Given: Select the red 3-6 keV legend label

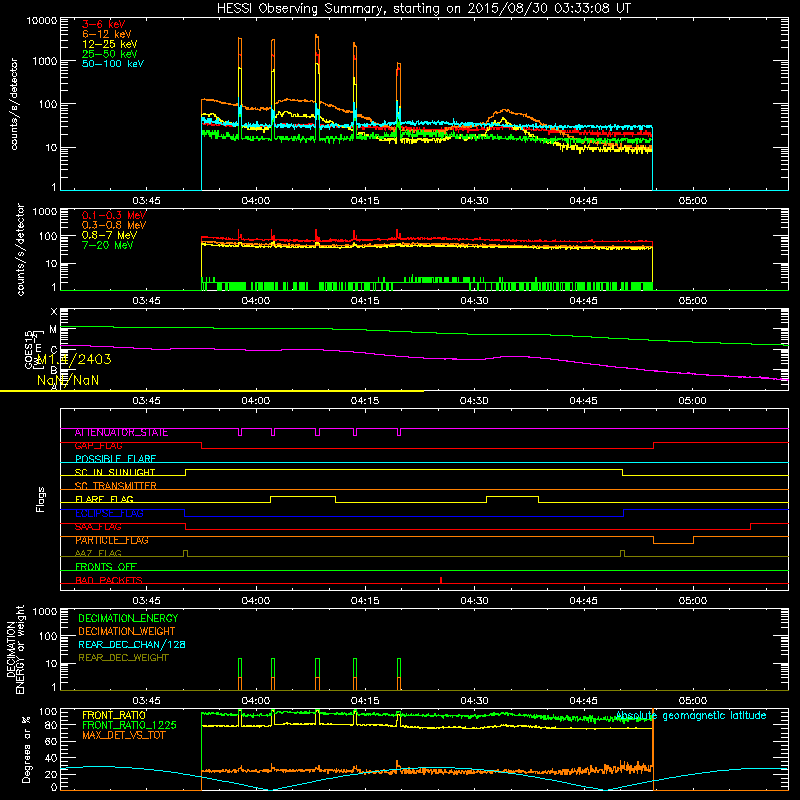Looking at the screenshot, I should point(103,24).
